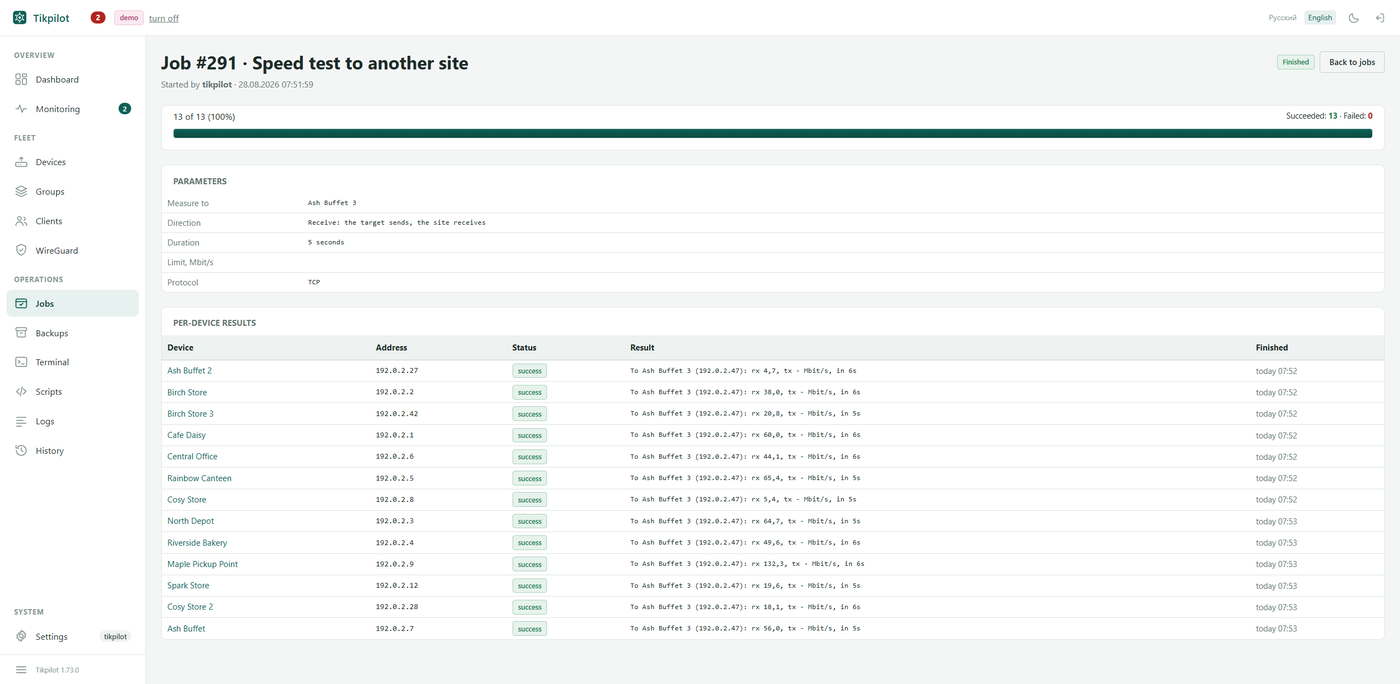Image resolution: width=1400 pixels, height=684 pixels.
Task: Open the Dashboard menu item
Action: [x=72, y=79]
